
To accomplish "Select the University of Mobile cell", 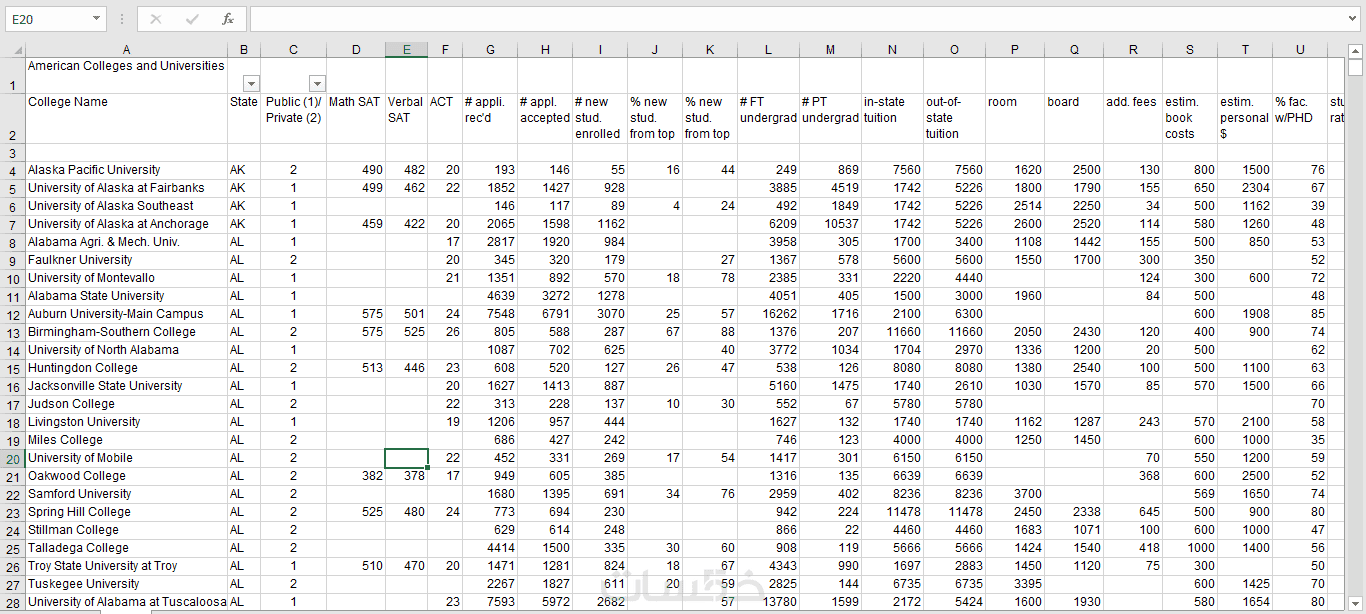I will [126, 458].
